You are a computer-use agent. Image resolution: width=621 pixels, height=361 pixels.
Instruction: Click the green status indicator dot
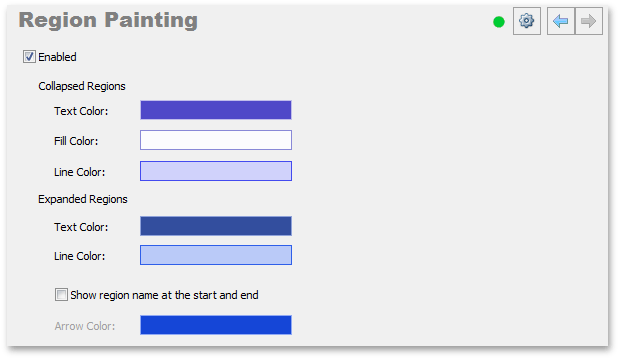pos(499,22)
